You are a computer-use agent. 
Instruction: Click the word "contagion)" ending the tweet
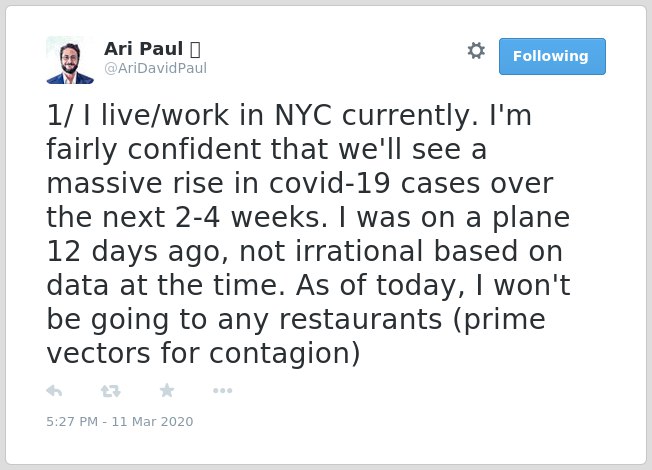pos(285,354)
